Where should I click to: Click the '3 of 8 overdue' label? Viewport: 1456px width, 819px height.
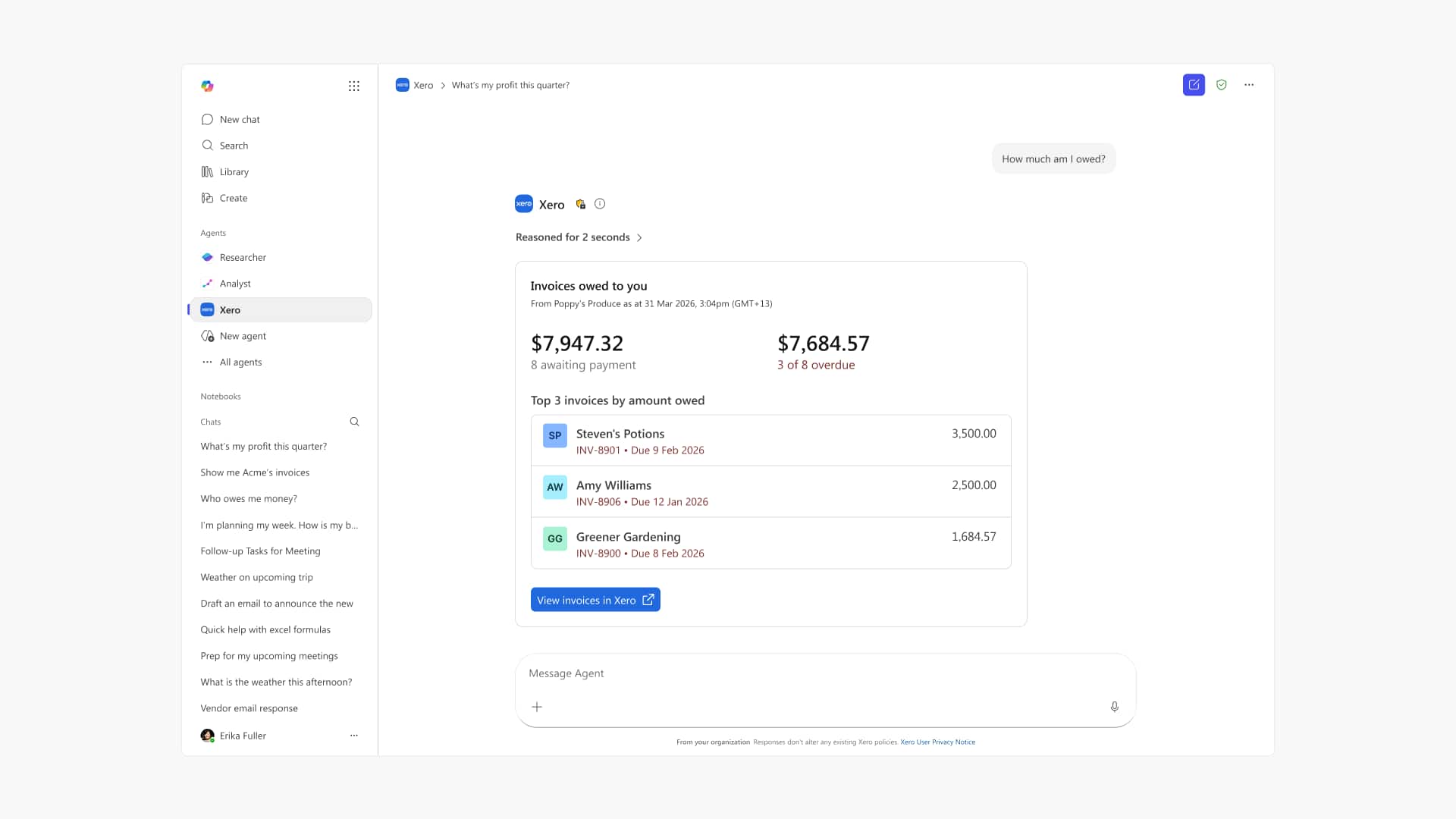pyautogui.click(x=816, y=365)
